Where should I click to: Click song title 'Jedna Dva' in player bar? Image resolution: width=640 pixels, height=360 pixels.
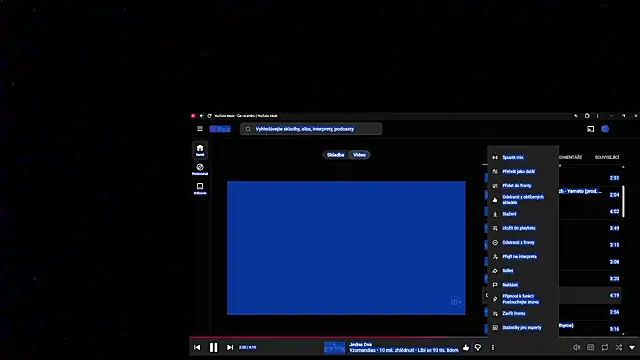(x=360, y=344)
